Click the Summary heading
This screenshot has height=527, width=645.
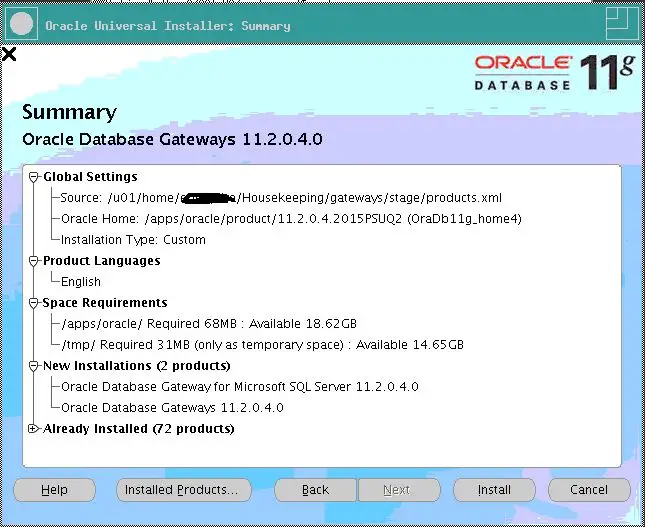70,112
